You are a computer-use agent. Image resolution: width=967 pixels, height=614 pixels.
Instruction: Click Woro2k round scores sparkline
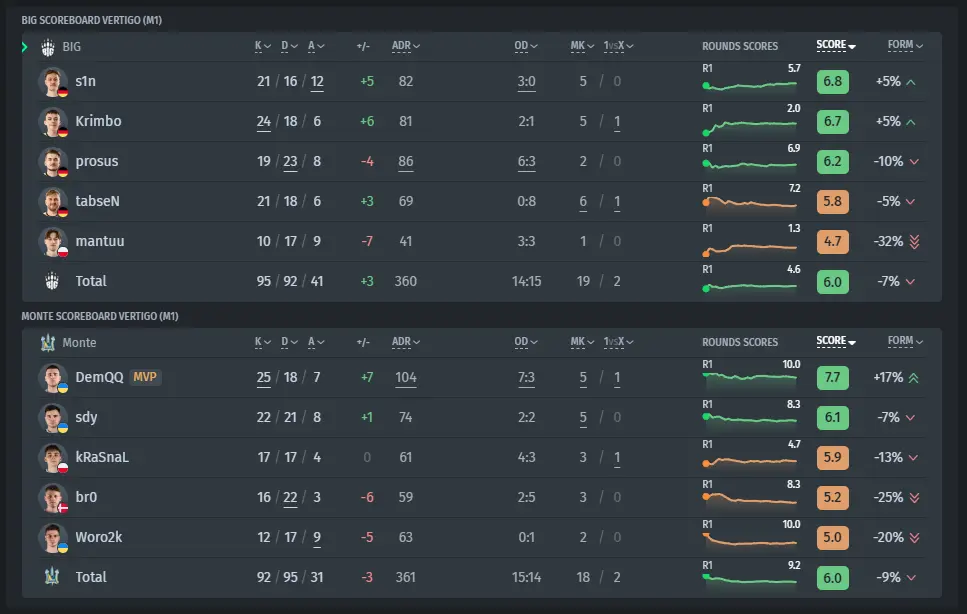[751, 541]
